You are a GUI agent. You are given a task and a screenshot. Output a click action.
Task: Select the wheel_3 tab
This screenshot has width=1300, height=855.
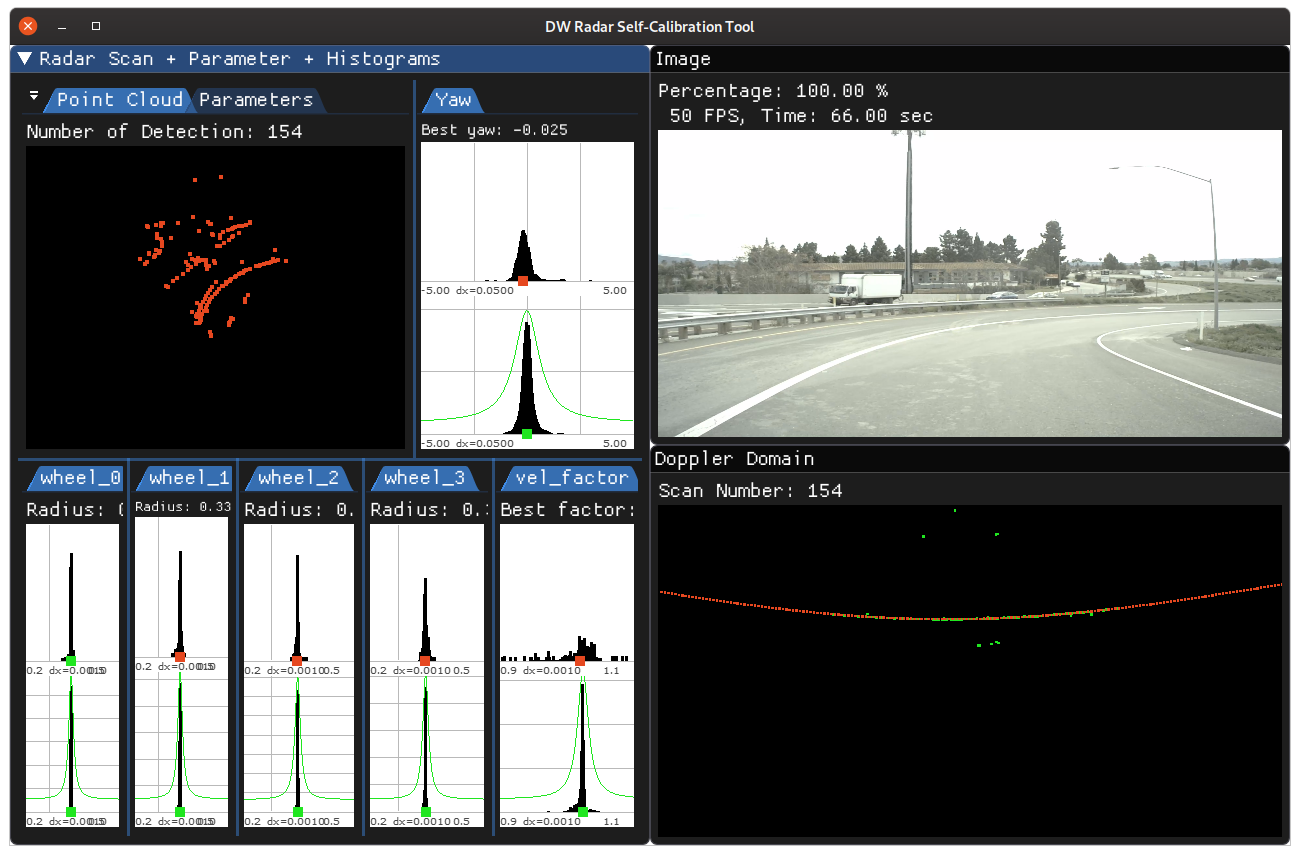coord(424,477)
